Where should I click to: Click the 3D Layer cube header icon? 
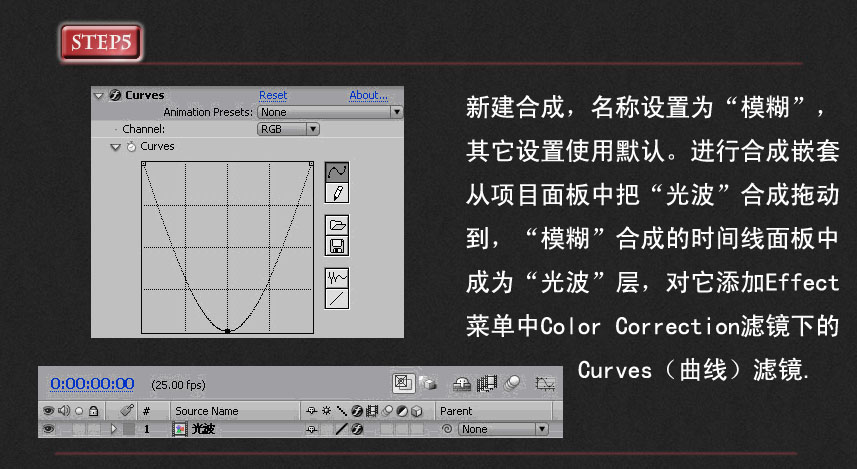pos(416,411)
